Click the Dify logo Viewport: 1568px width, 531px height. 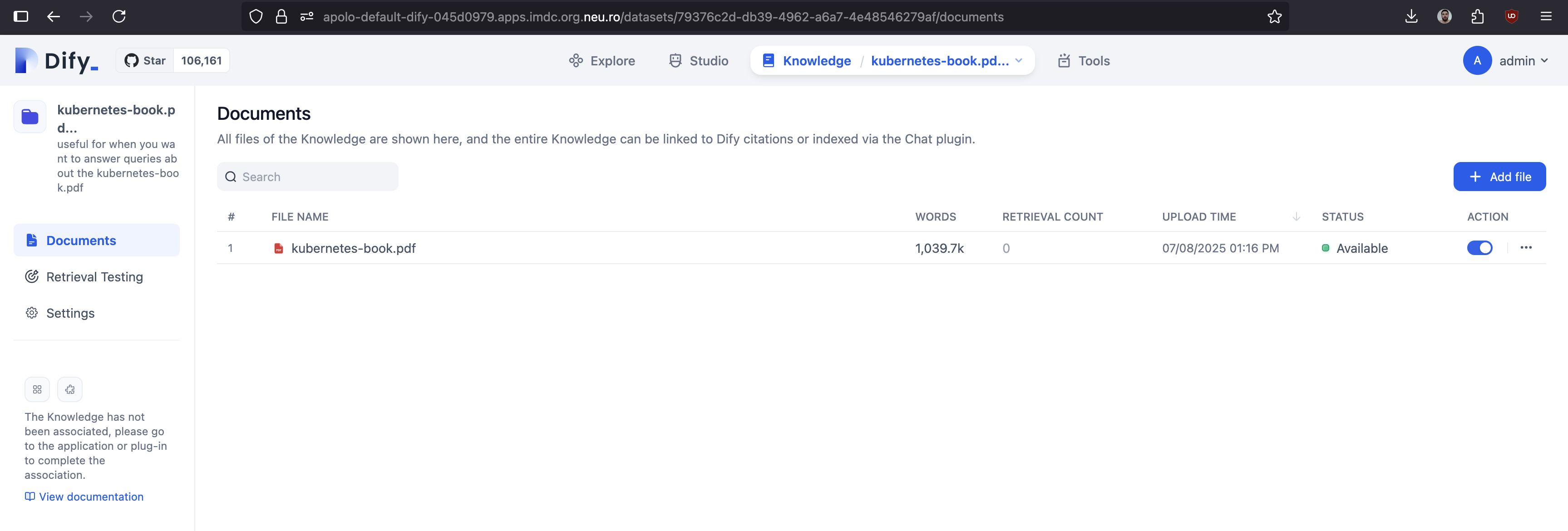[x=56, y=60]
